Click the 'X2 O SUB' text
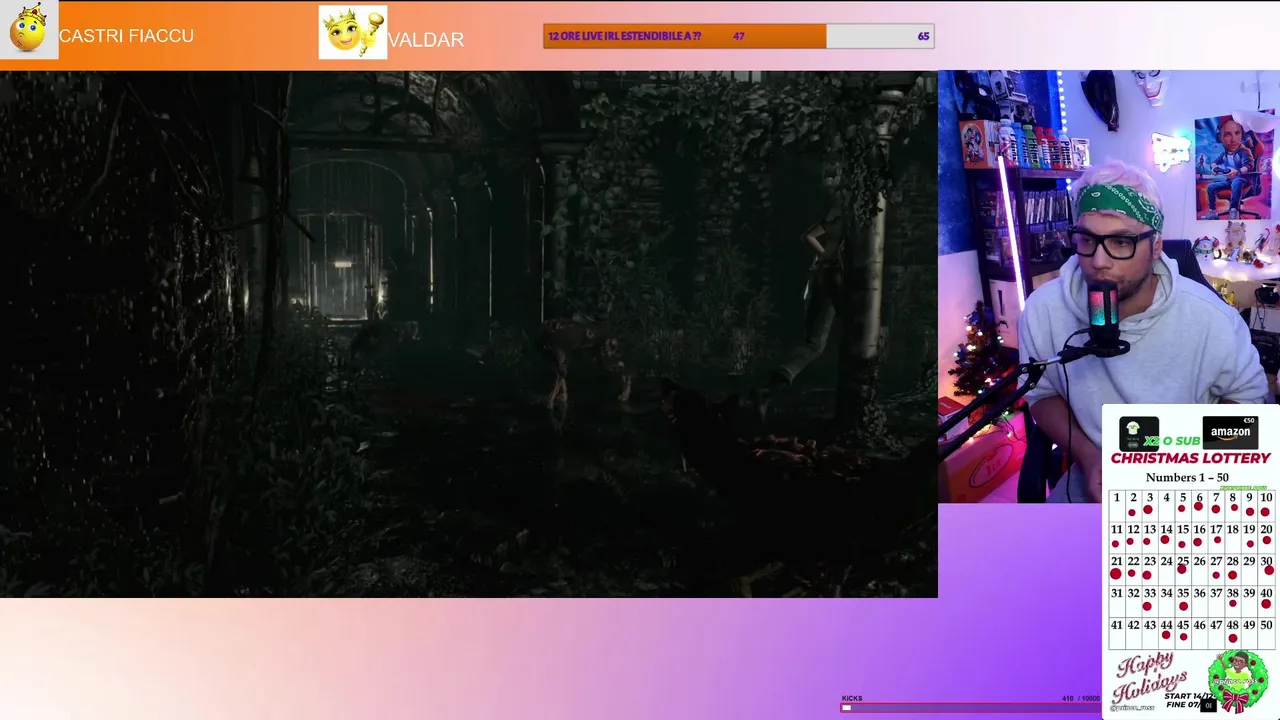The width and height of the screenshot is (1280, 720). 1172,441
